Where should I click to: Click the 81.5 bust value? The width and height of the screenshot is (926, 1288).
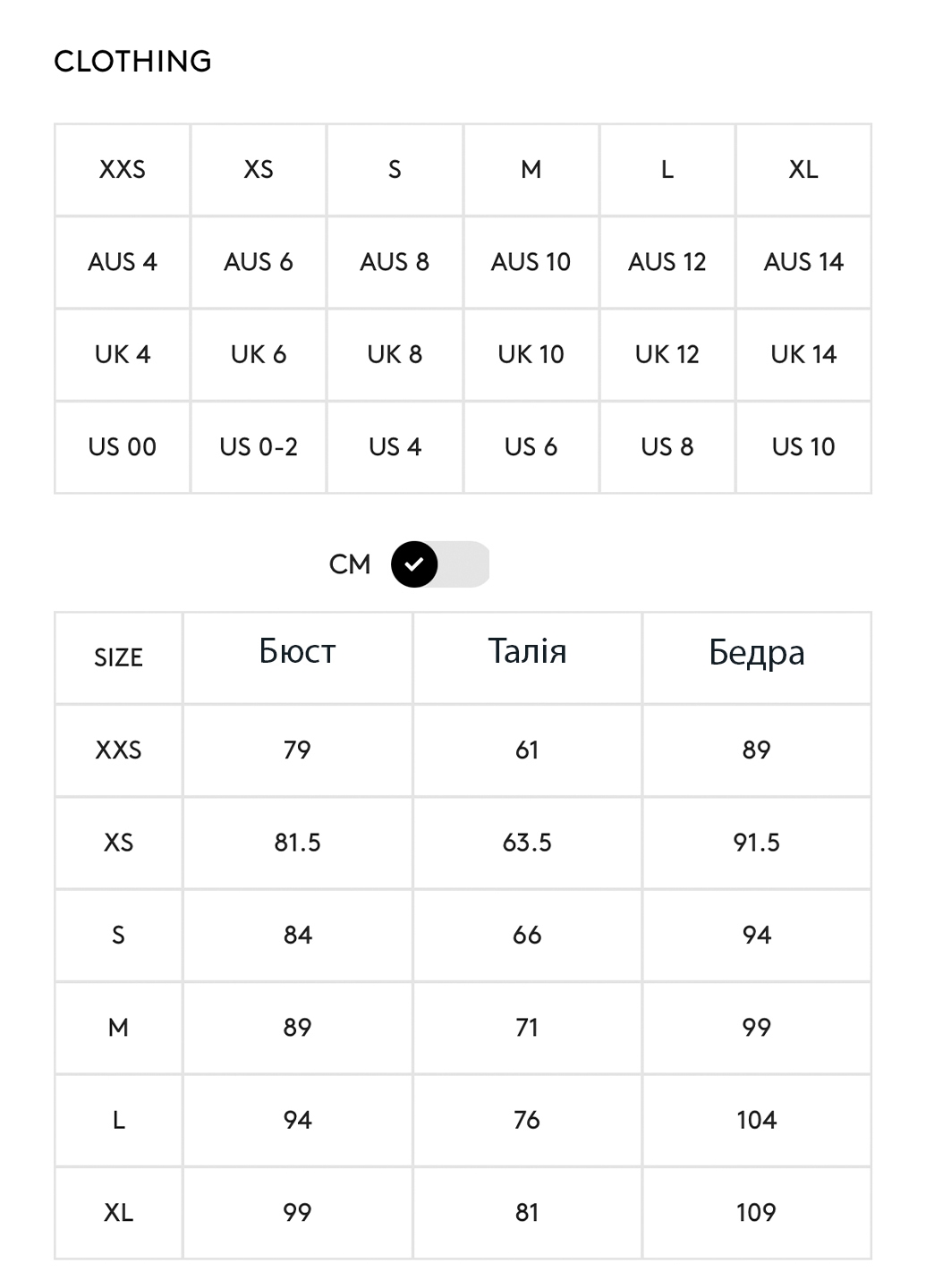pyautogui.click(x=297, y=843)
